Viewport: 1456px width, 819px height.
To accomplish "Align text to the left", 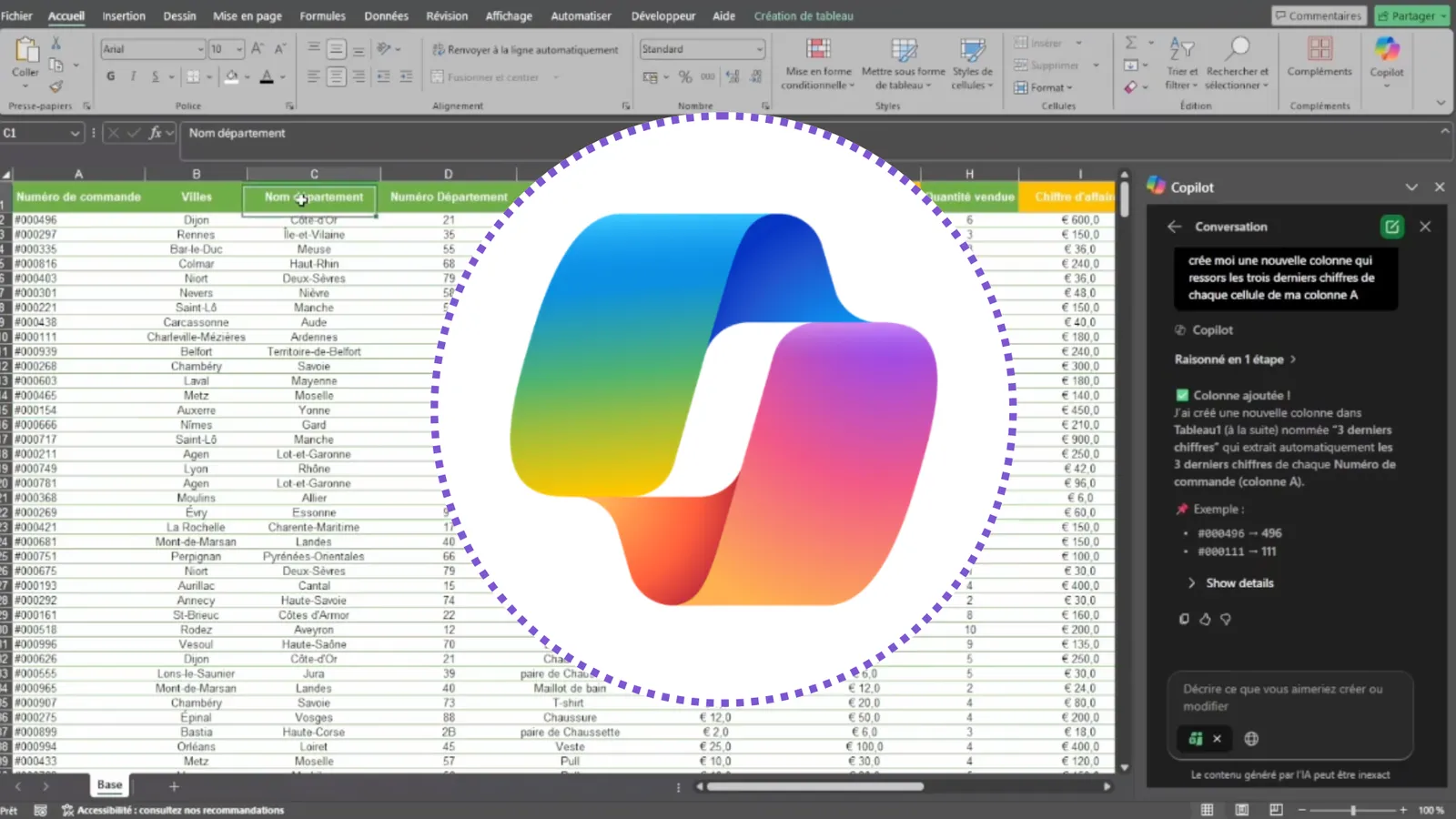I will click(x=313, y=76).
